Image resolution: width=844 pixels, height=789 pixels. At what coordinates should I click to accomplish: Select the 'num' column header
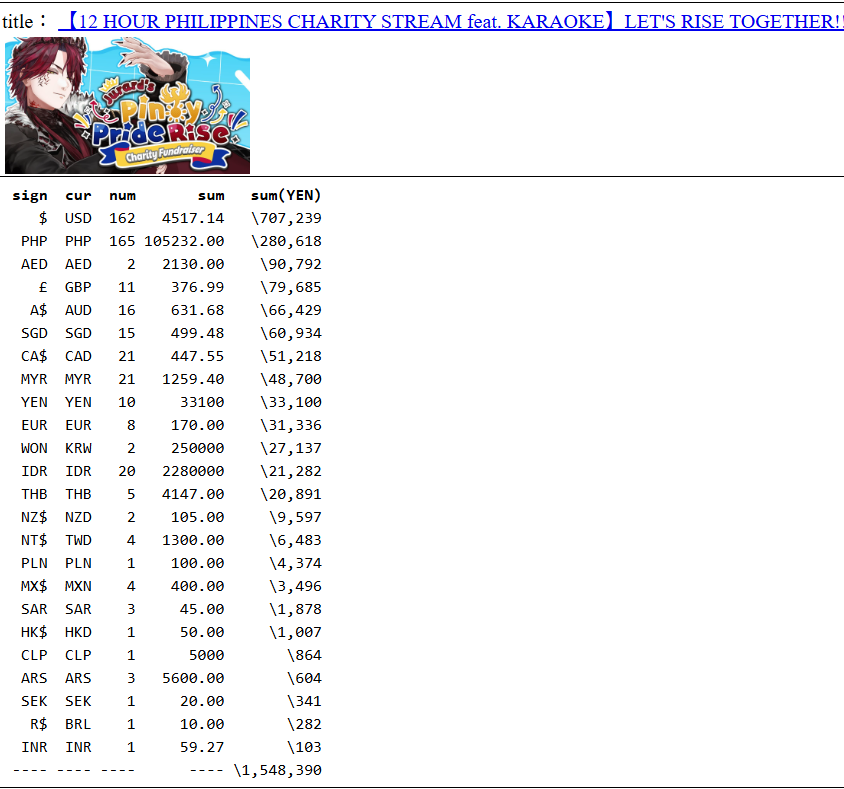pyautogui.click(x=122, y=195)
